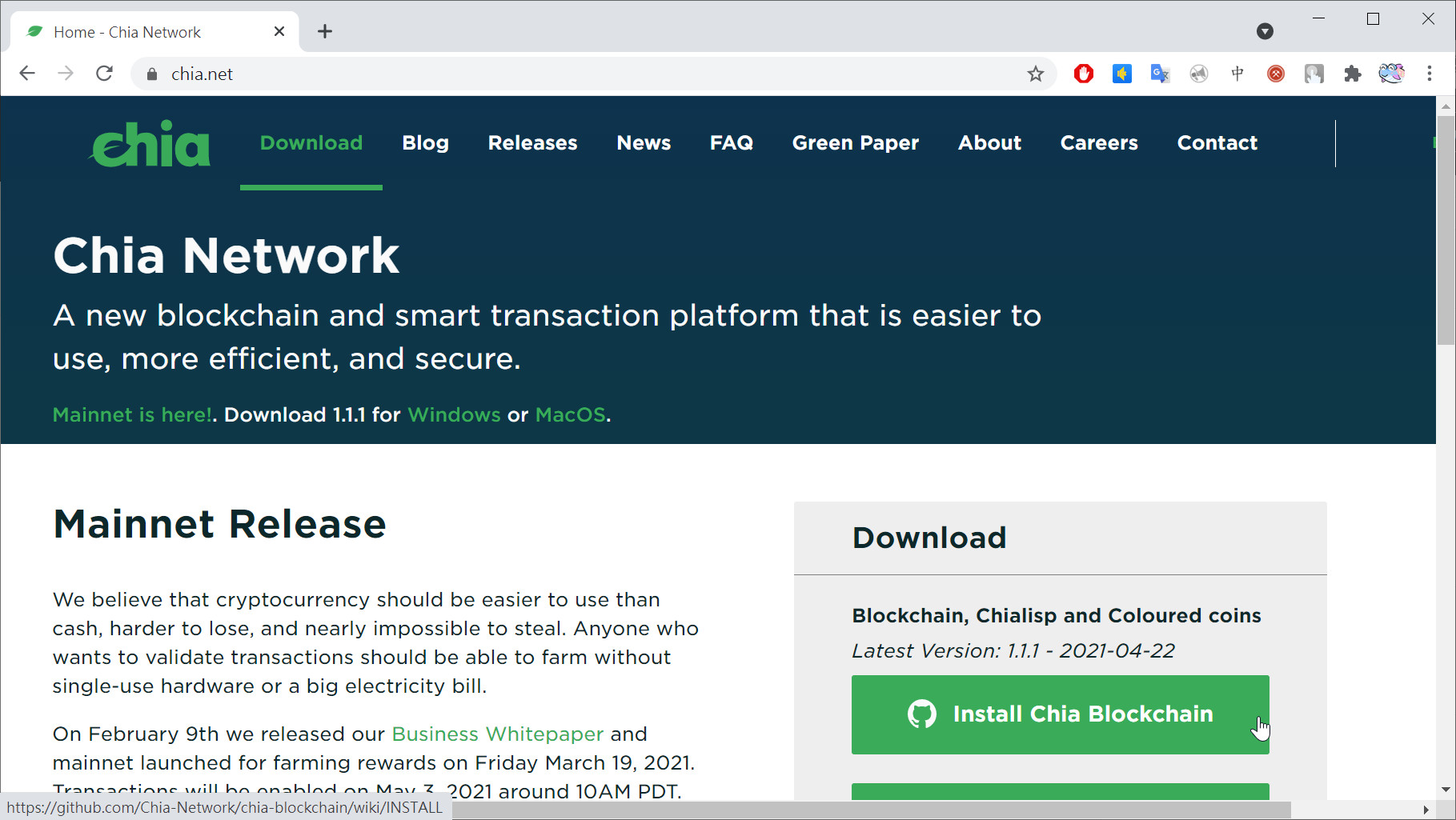Expand the dark circle arrow dropdown in tab bar
The height and width of the screenshot is (820, 1456).
(1265, 31)
